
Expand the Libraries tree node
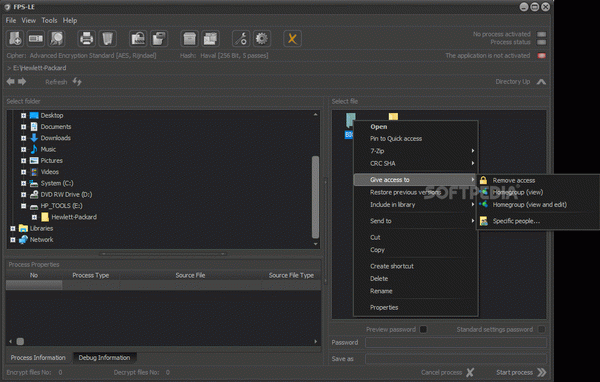click(13, 229)
